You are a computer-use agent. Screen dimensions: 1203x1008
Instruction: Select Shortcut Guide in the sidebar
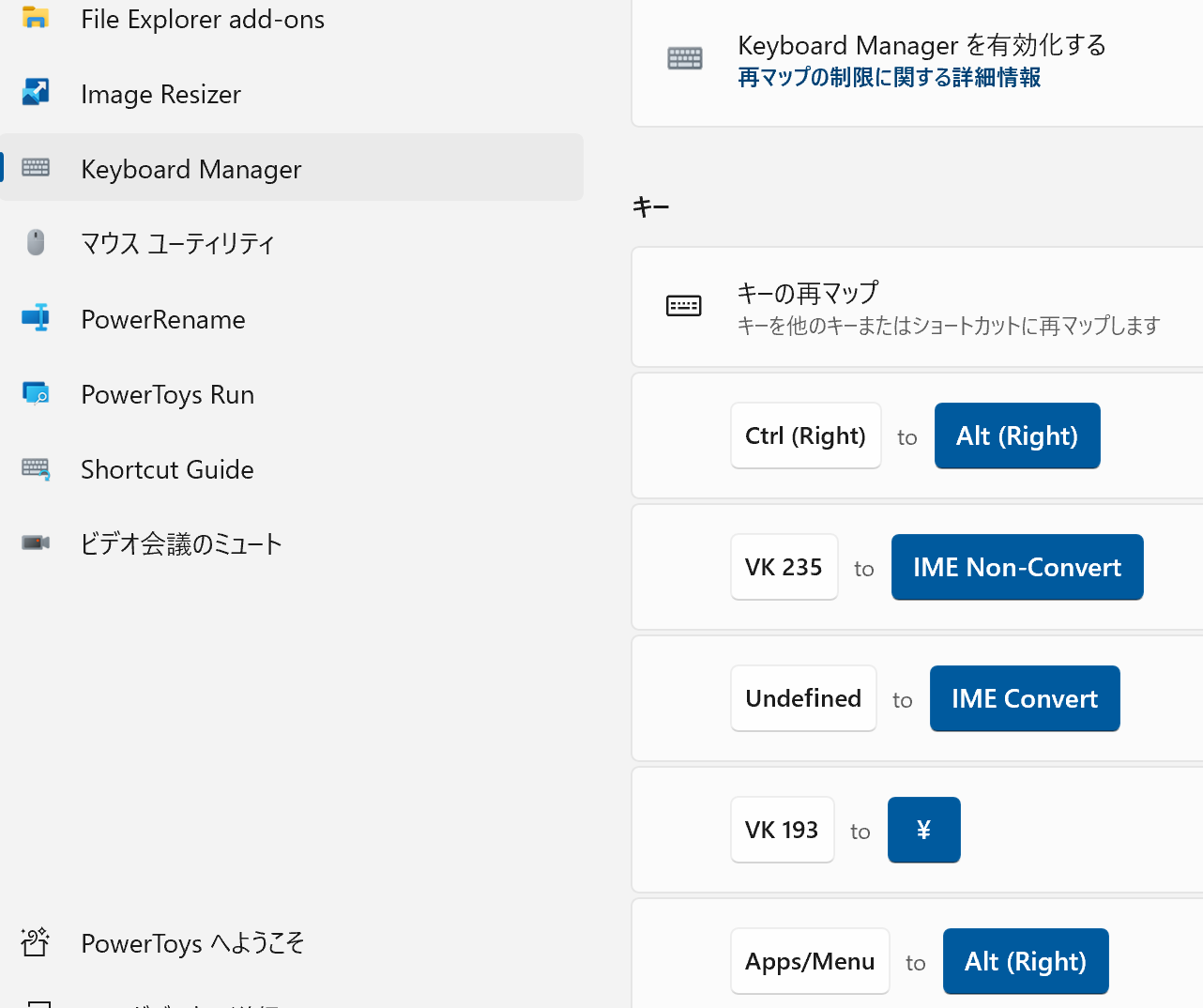click(167, 469)
